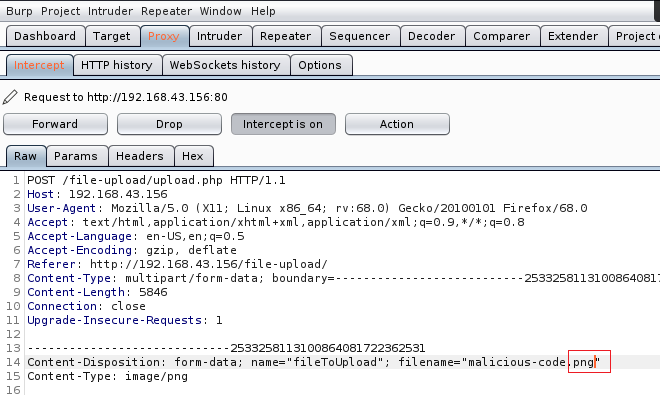
Task: Switch to the Hex view tab
Action: pos(193,156)
